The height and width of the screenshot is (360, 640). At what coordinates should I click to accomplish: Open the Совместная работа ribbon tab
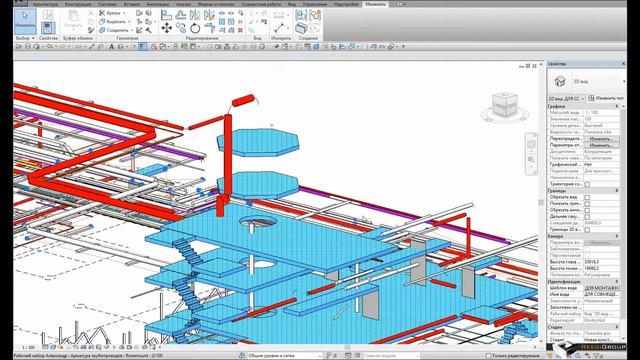tap(261, 4)
